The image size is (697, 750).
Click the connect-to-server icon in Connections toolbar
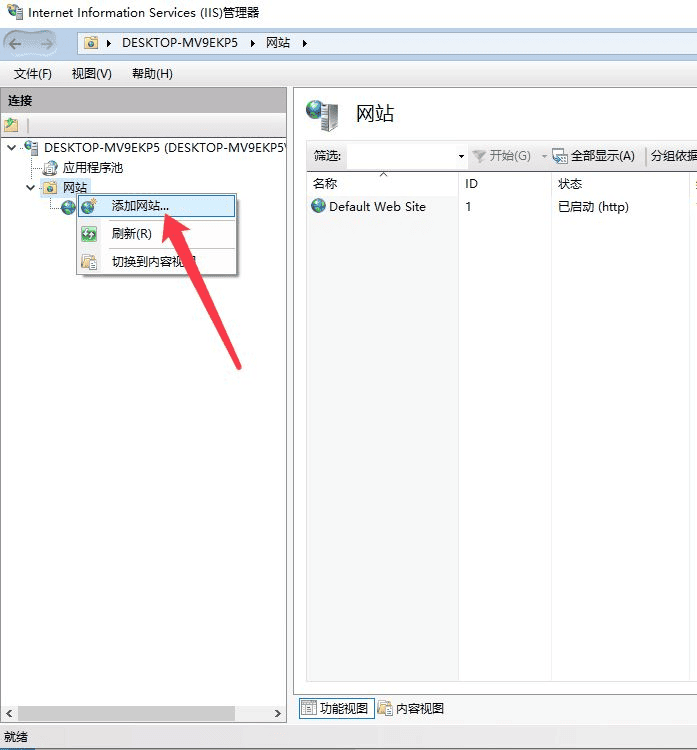(11, 125)
